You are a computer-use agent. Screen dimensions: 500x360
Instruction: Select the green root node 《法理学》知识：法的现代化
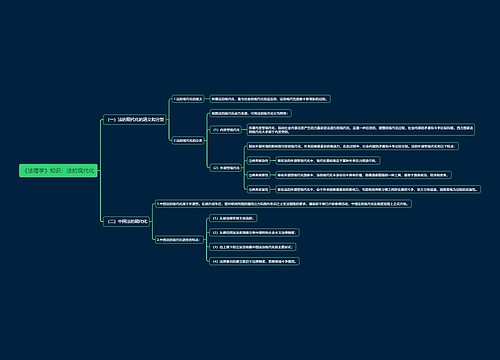click(58, 171)
